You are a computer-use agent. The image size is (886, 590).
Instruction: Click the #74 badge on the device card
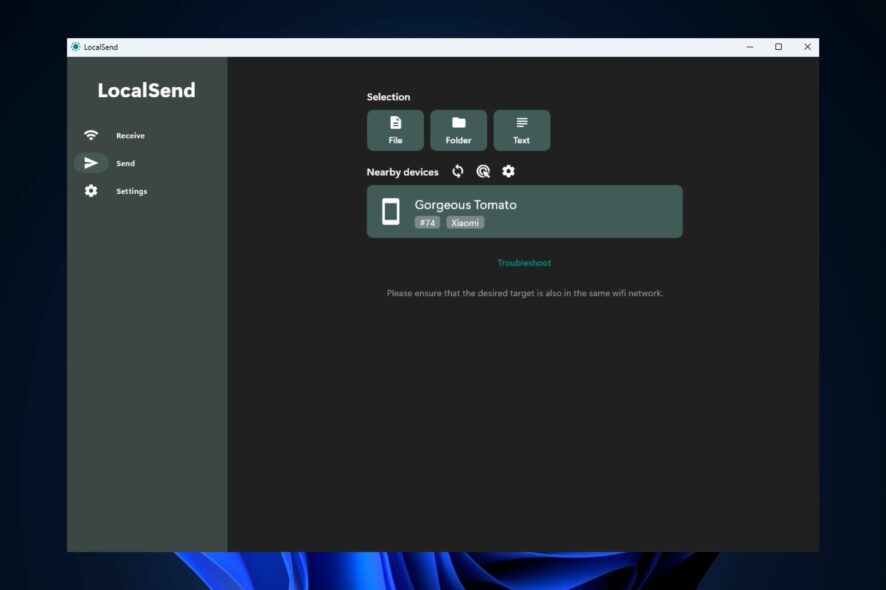pos(427,222)
